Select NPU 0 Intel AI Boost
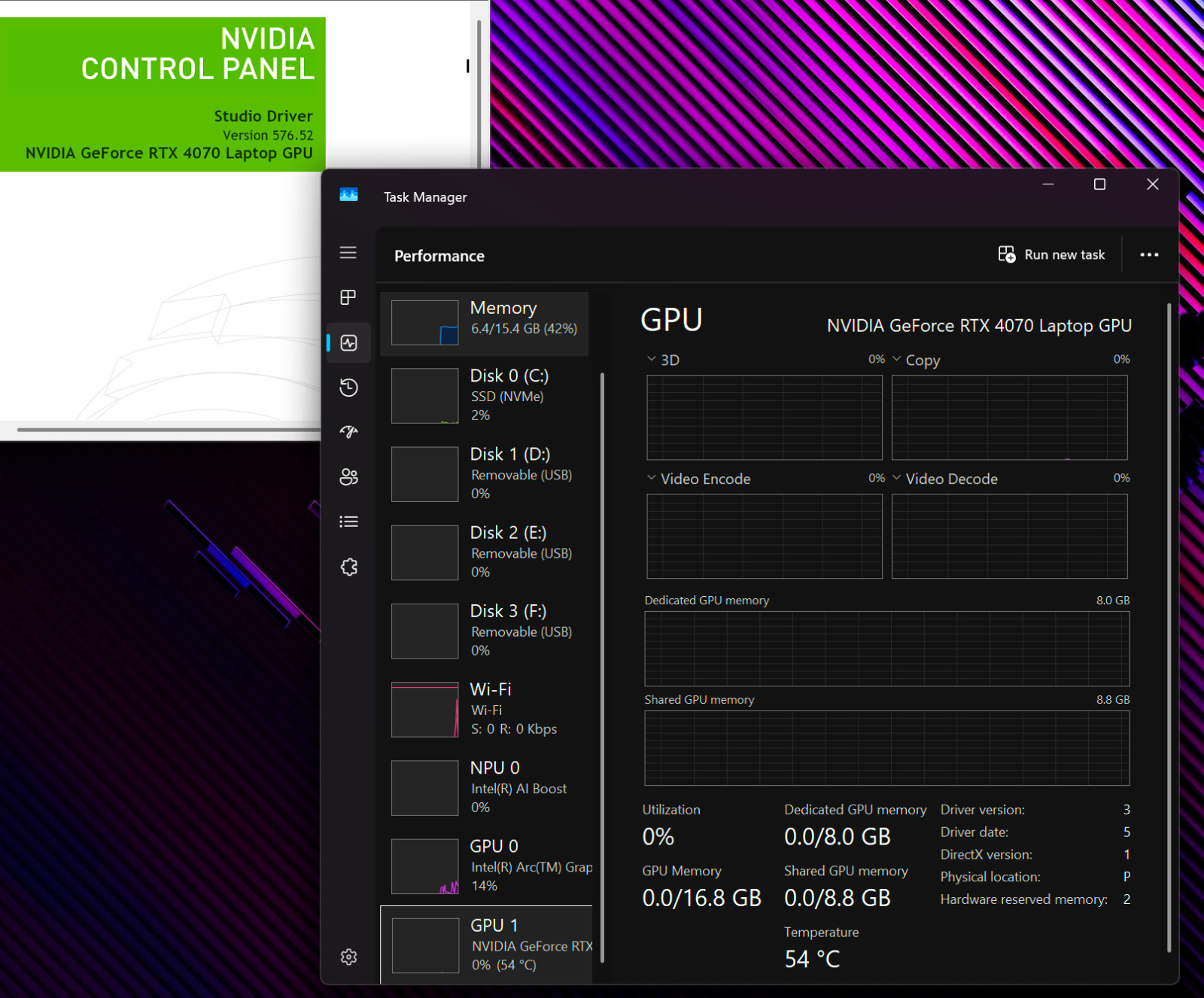The image size is (1204, 998). pyautogui.click(x=486, y=787)
